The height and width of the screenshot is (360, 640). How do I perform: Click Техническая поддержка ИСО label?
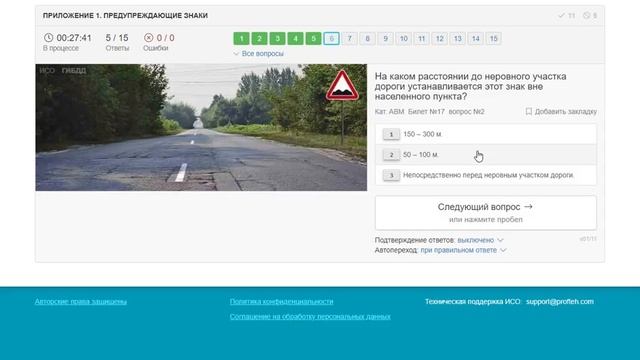click(473, 301)
